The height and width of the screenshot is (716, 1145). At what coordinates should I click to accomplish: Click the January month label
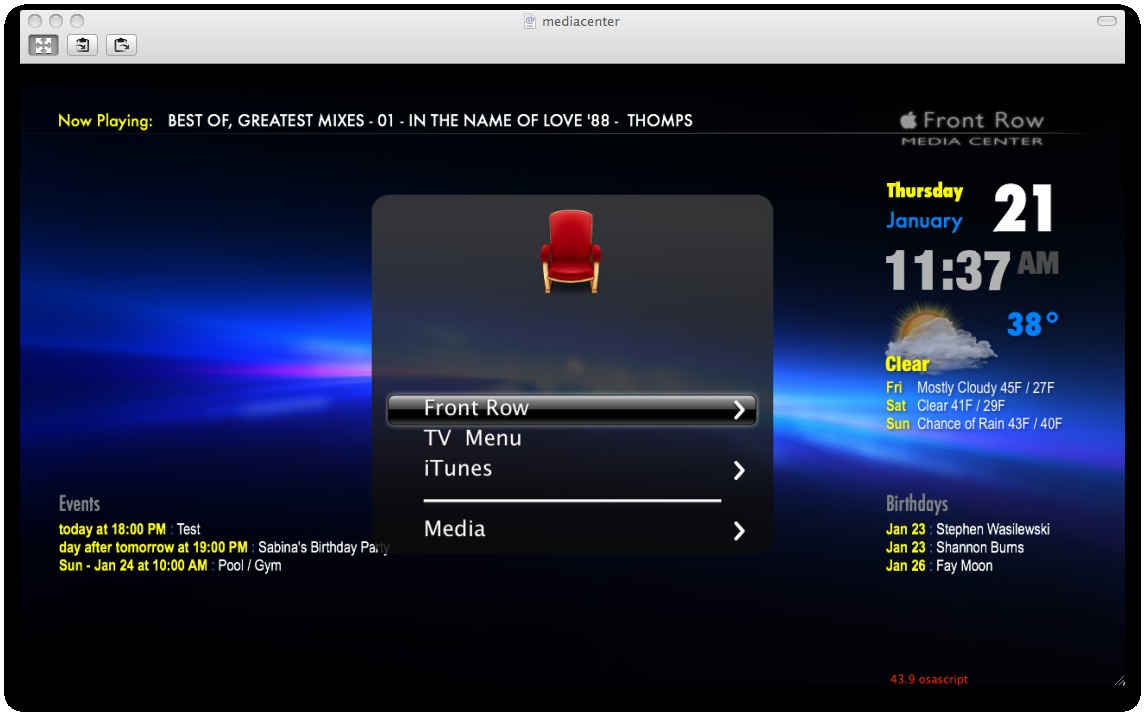(x=924, y=220)
